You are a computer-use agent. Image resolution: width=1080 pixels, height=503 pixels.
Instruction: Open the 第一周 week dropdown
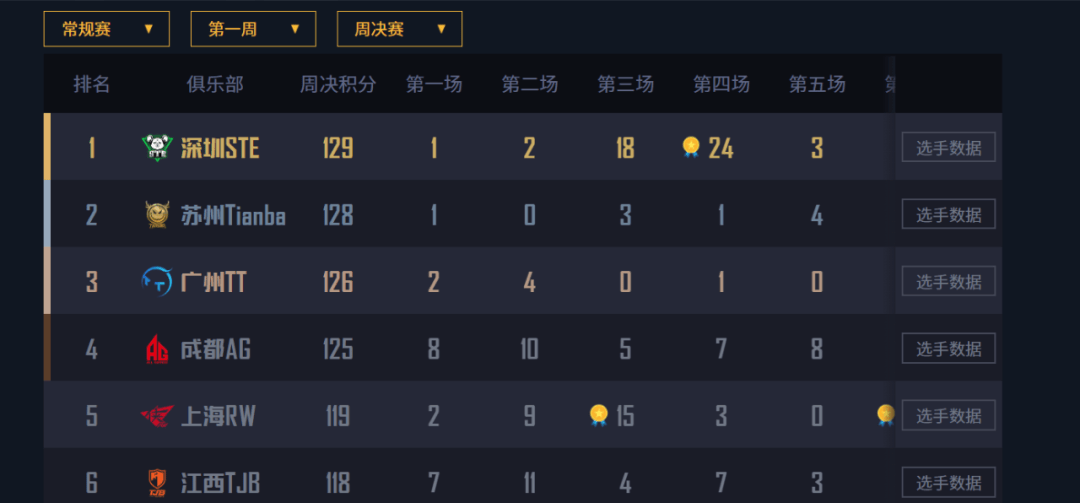click(253, 29)
